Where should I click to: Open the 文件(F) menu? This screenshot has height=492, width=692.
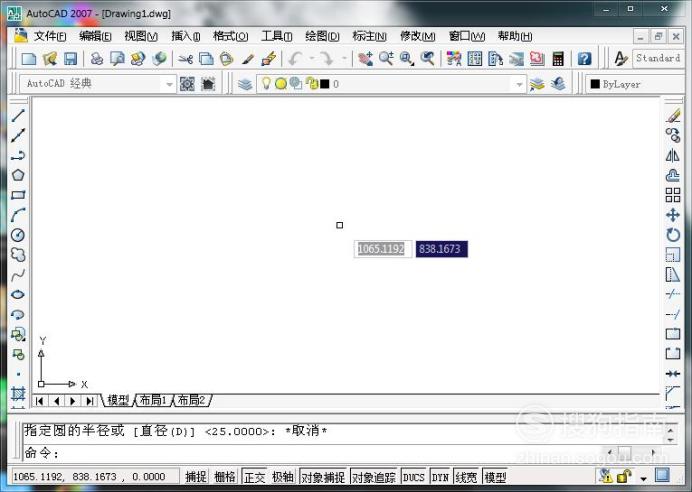(50, 36)
